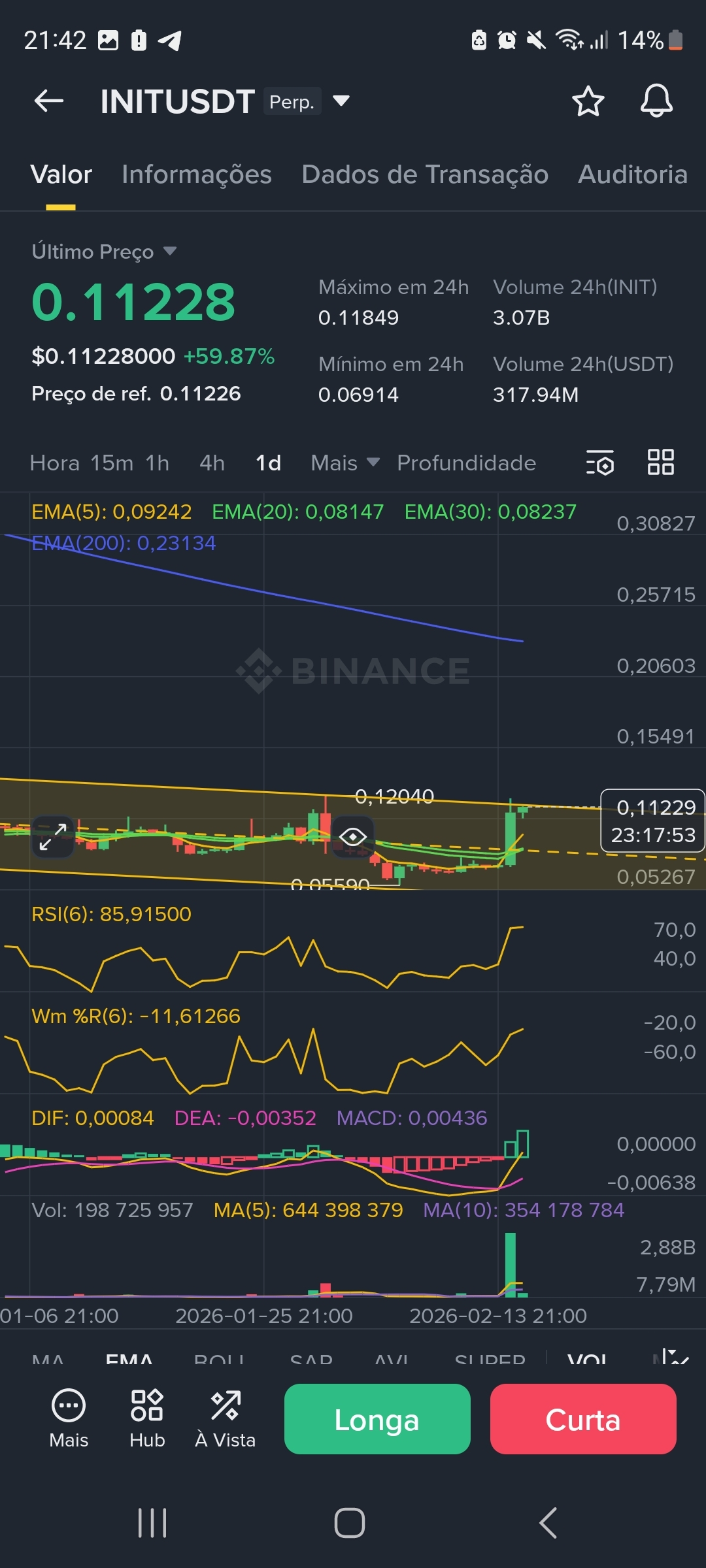Tap the DIF value in MACD panel
The width and height of the screenshot is (706, 1568).
[x=93, y=1118]
